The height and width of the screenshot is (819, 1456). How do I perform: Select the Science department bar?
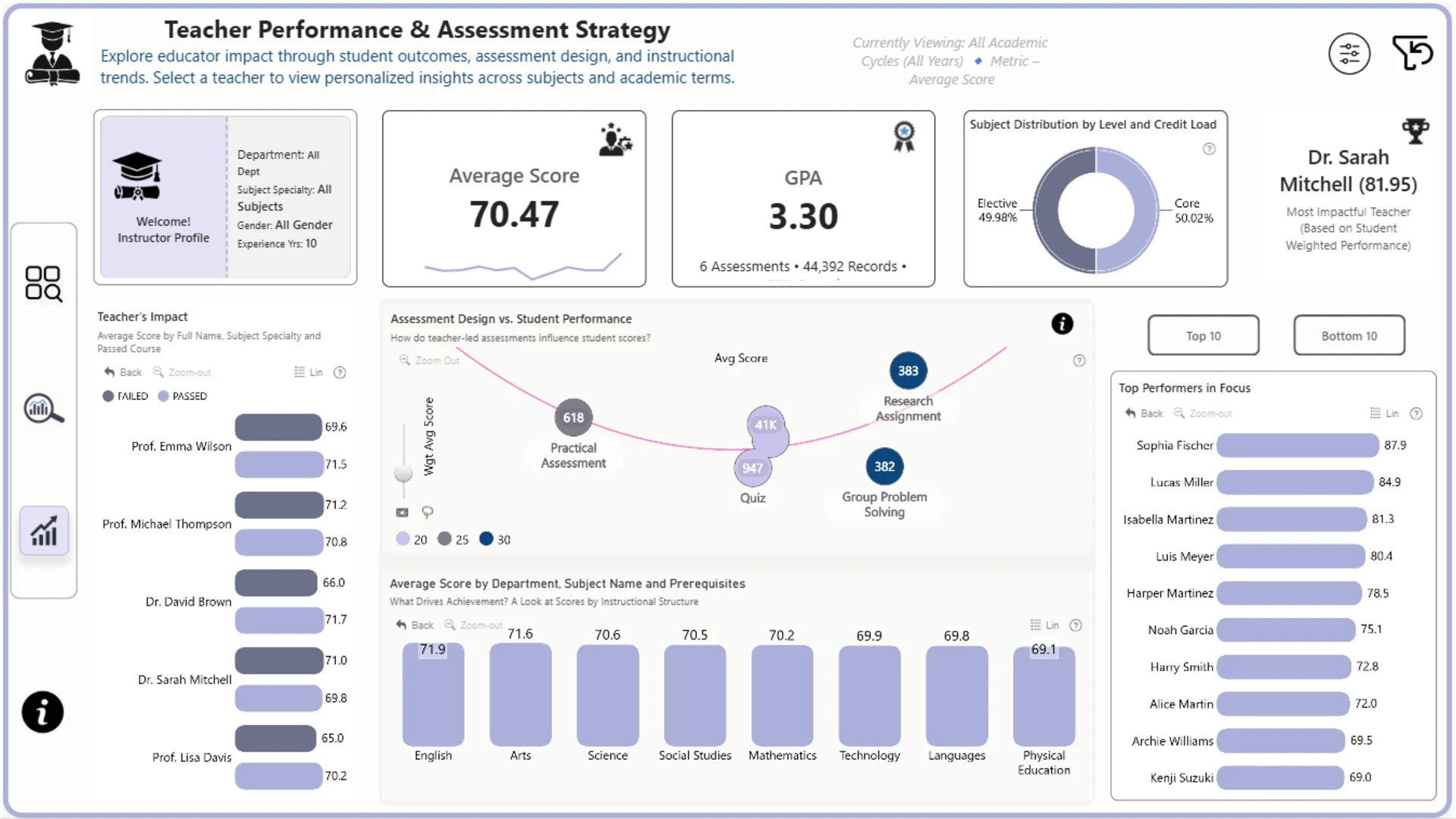click(607, 695)
